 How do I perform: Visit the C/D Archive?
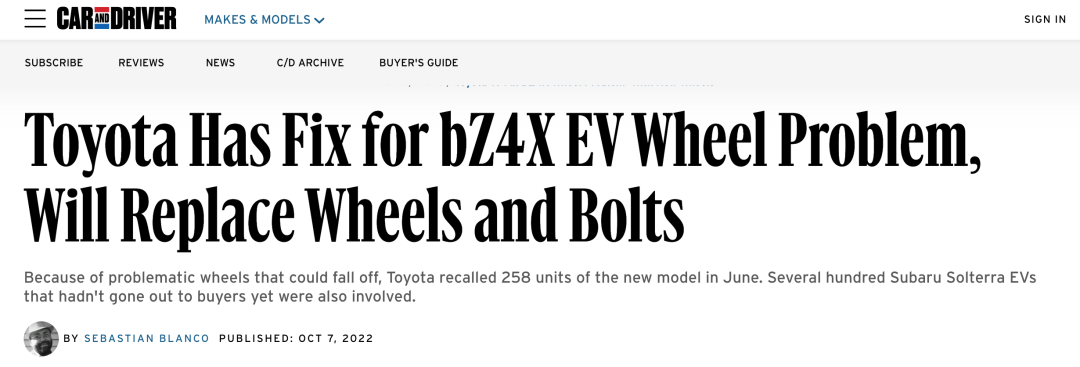click(310, 63)
